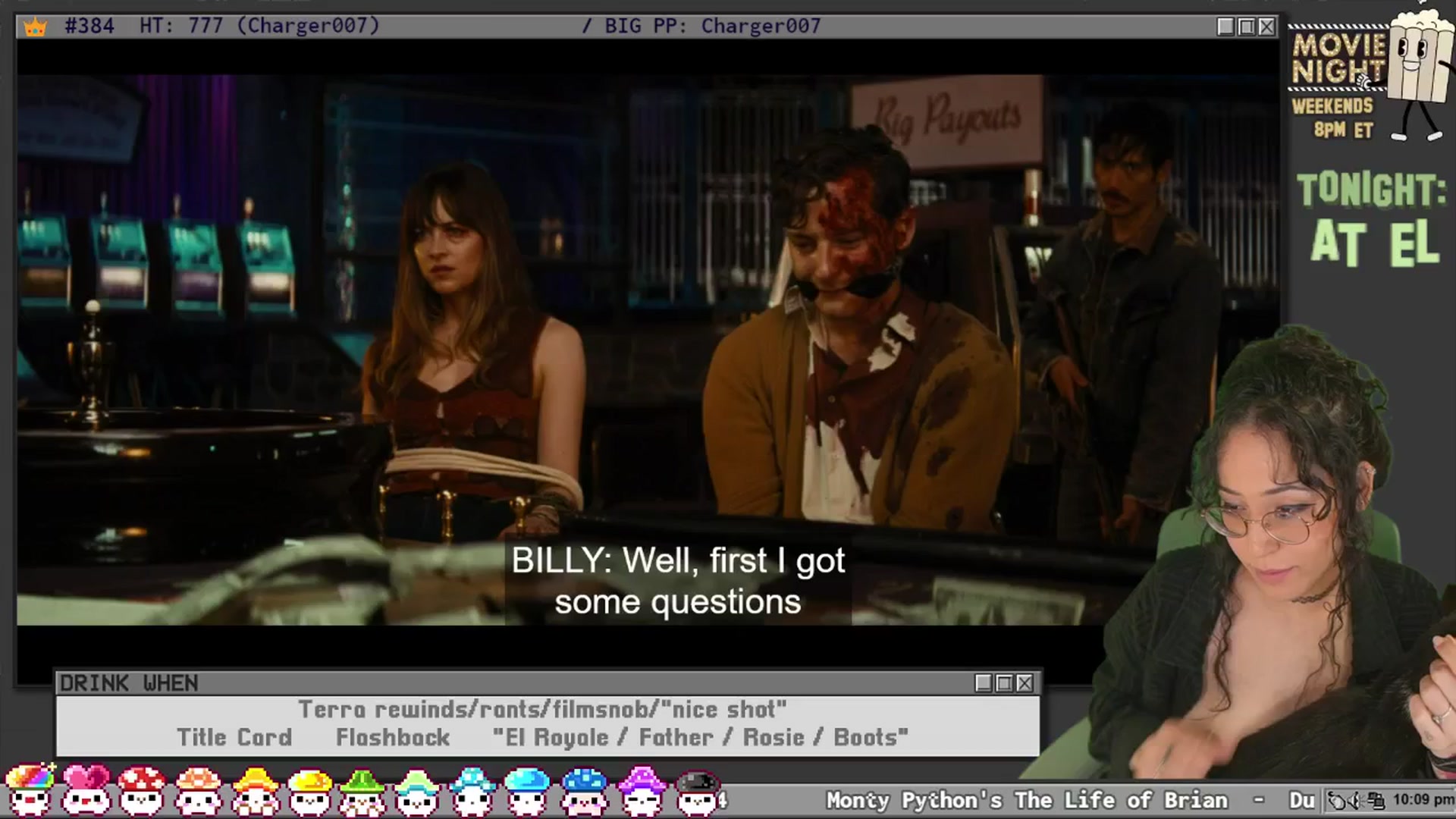Click the '#384' counter in title bar
The image size is (1456, 819).
click(89, 26)
